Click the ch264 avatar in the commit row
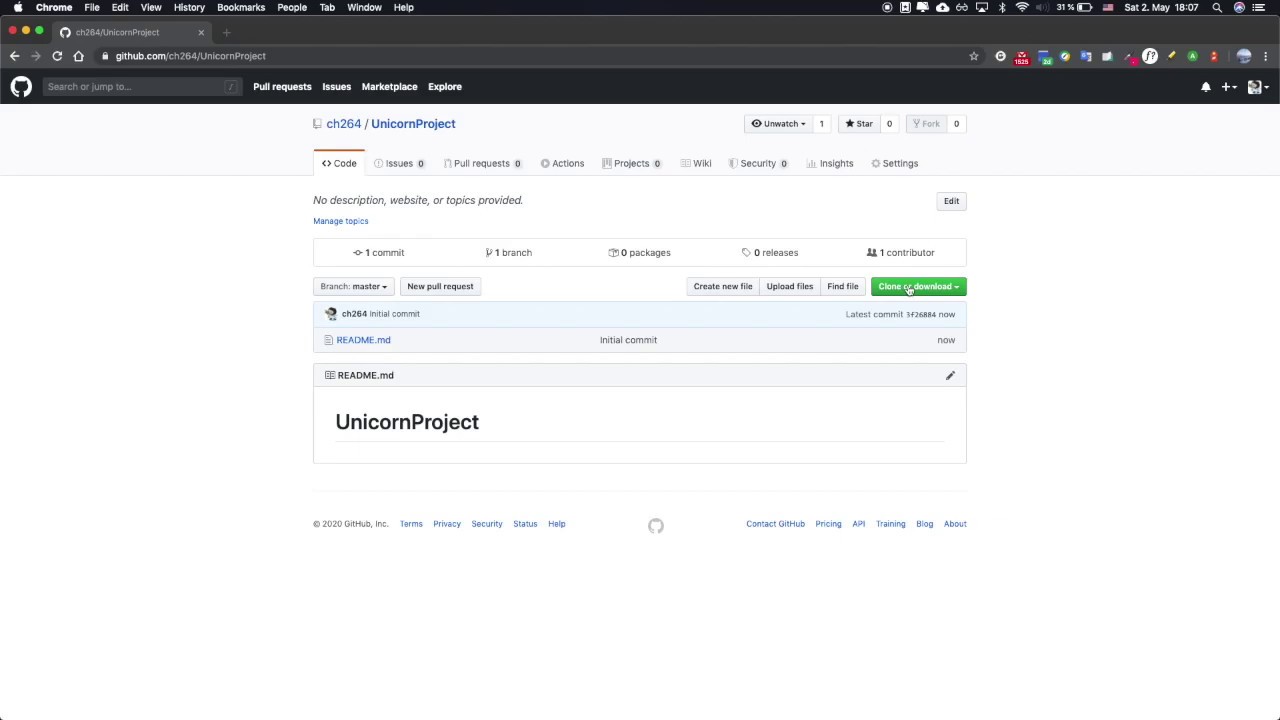The image size is (1280, 720). point(331,314)
